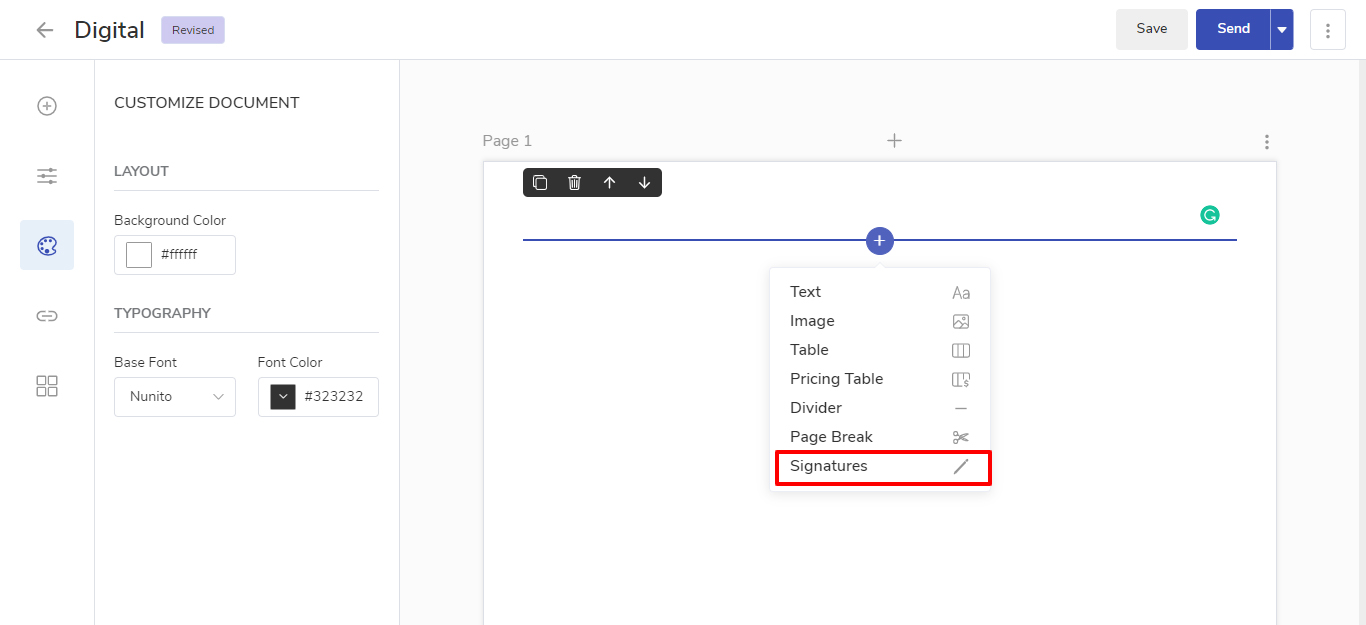Move block up with arrow icon
The height and width of the screenshot is (625, 1366).
coord(609,182)
